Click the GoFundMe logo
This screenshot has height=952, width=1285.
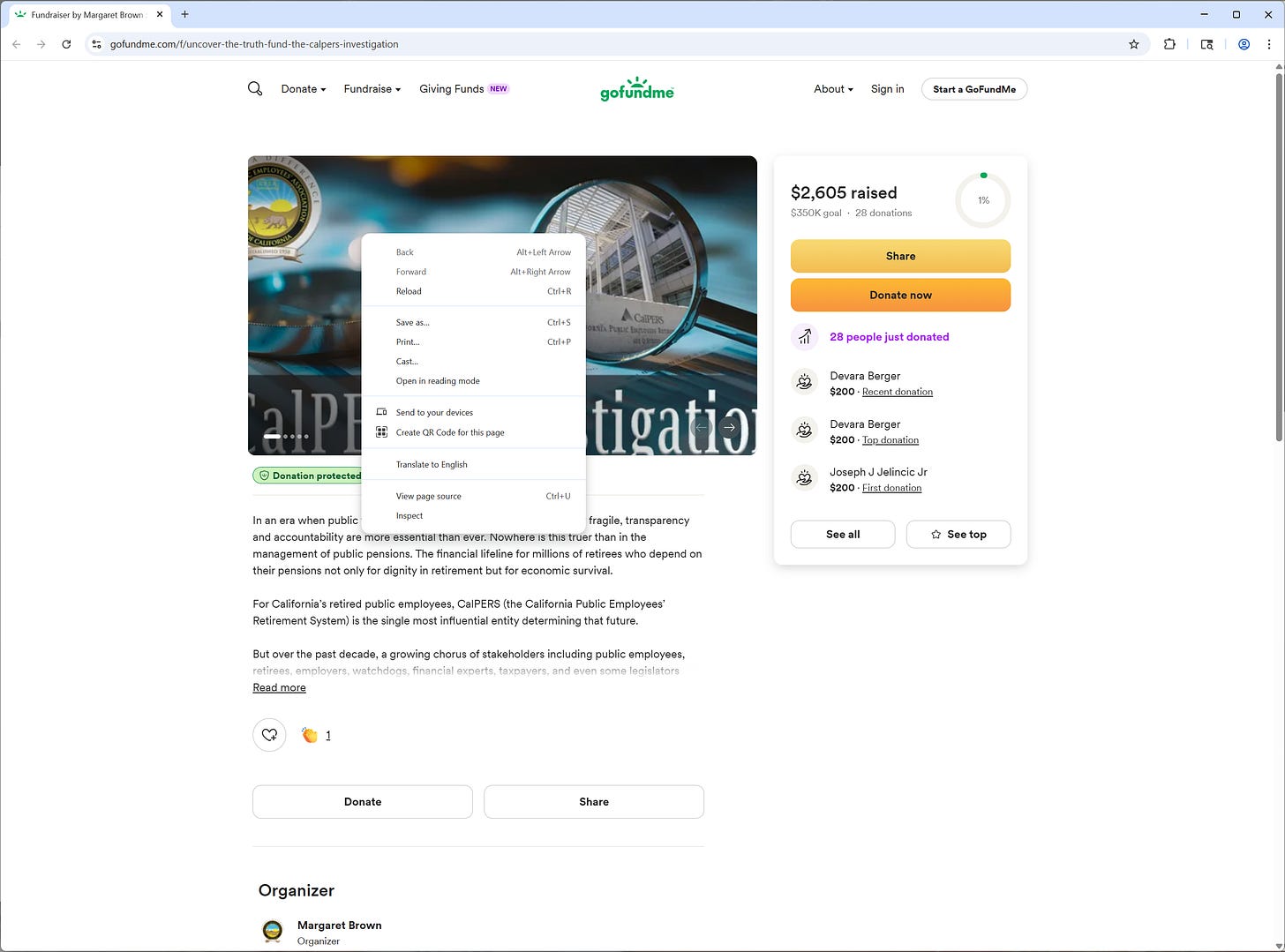(x=636, y=89)
